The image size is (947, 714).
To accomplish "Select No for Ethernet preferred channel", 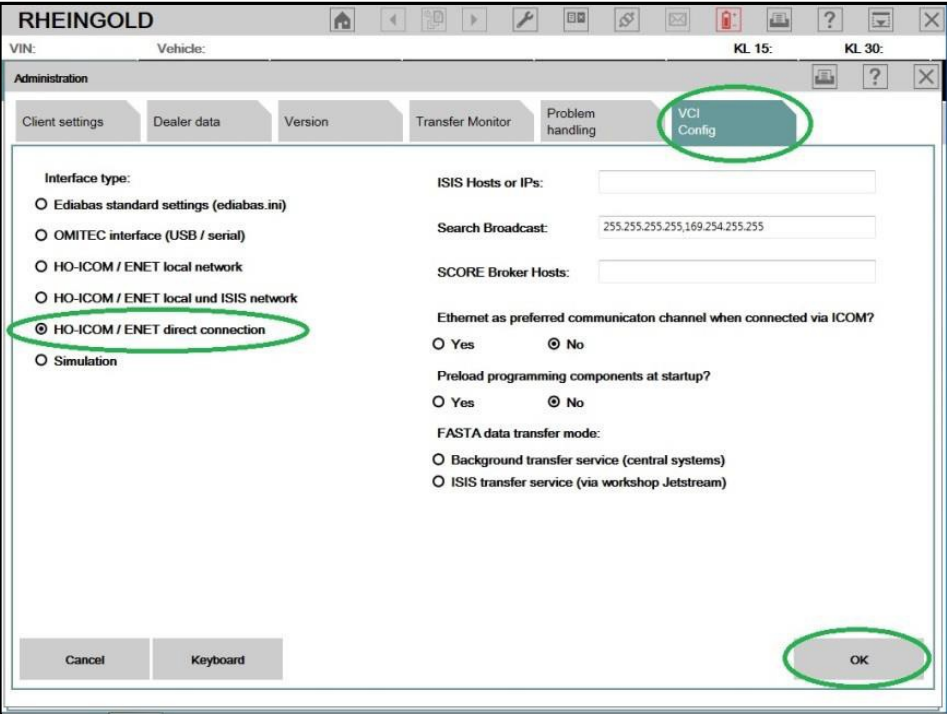I will point(554,344).
